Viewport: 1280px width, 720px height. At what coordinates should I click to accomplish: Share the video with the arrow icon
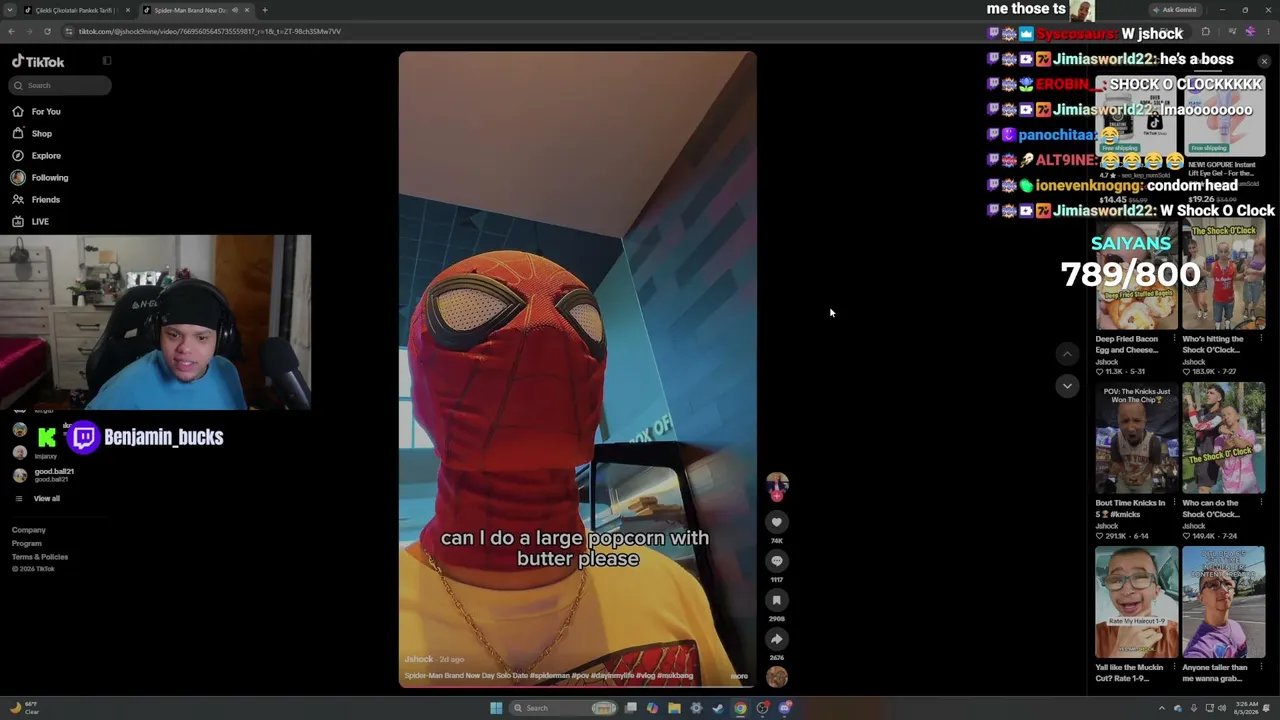click(x=776, y=639)
